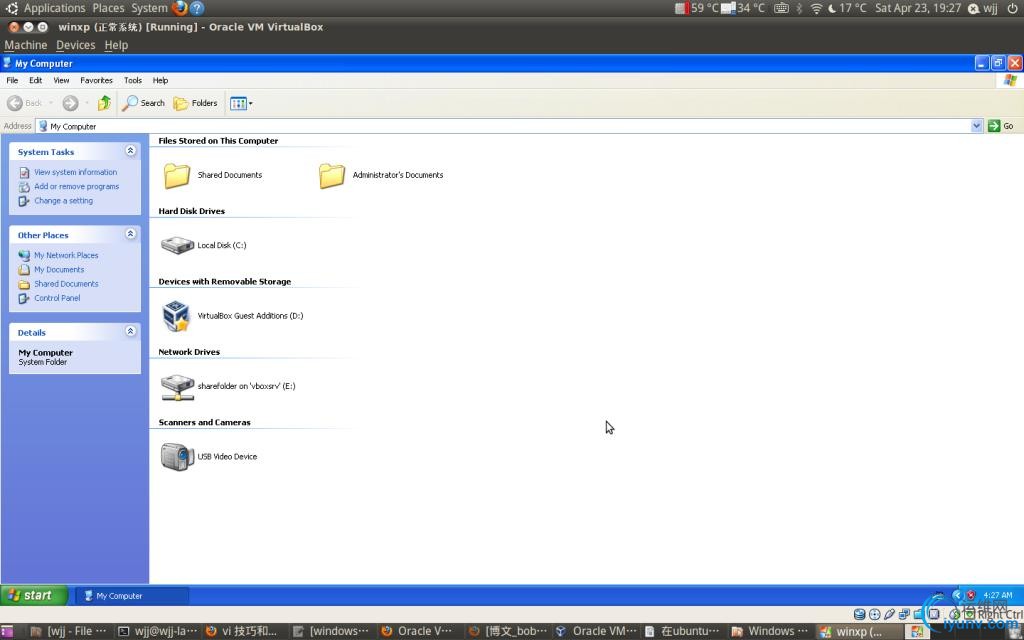This screenshot has height=640, width=1024.
Task: Click the 4:27 AM tray clock
Action: pyautogui.click(x=997, y=596)
